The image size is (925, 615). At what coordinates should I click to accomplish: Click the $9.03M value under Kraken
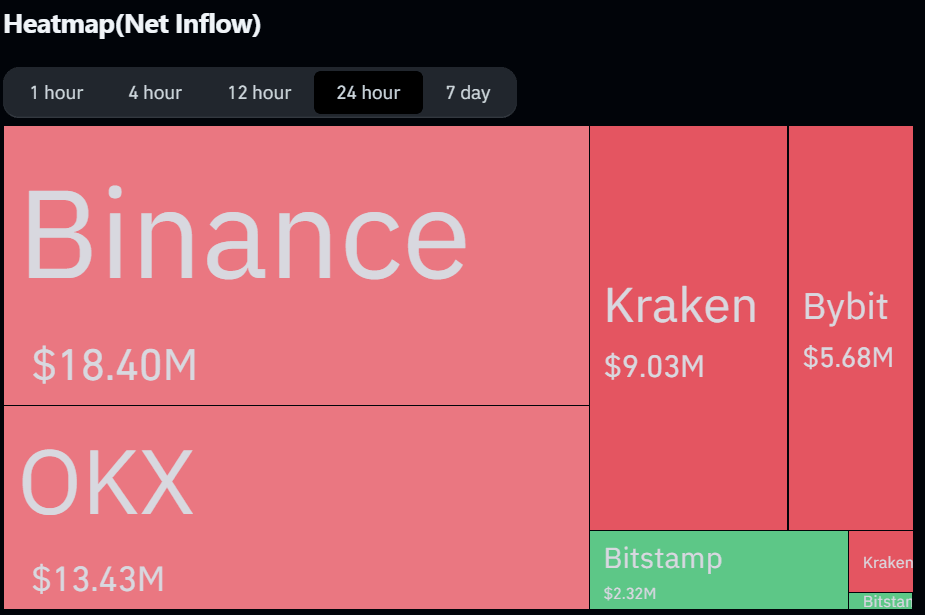[651, 366]
